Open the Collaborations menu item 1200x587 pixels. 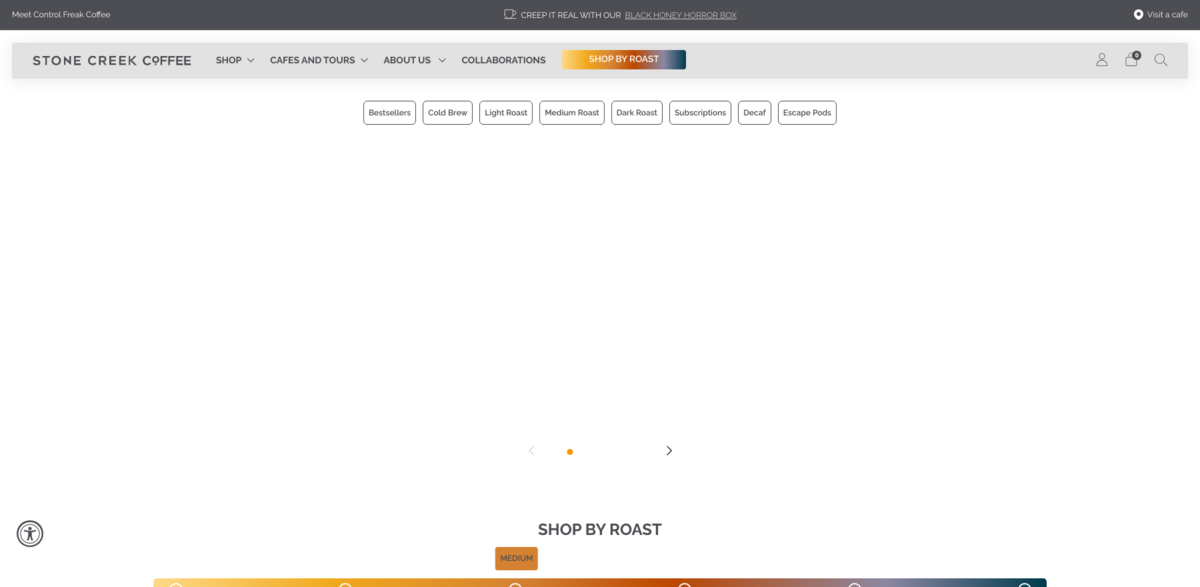click(503, 60)
